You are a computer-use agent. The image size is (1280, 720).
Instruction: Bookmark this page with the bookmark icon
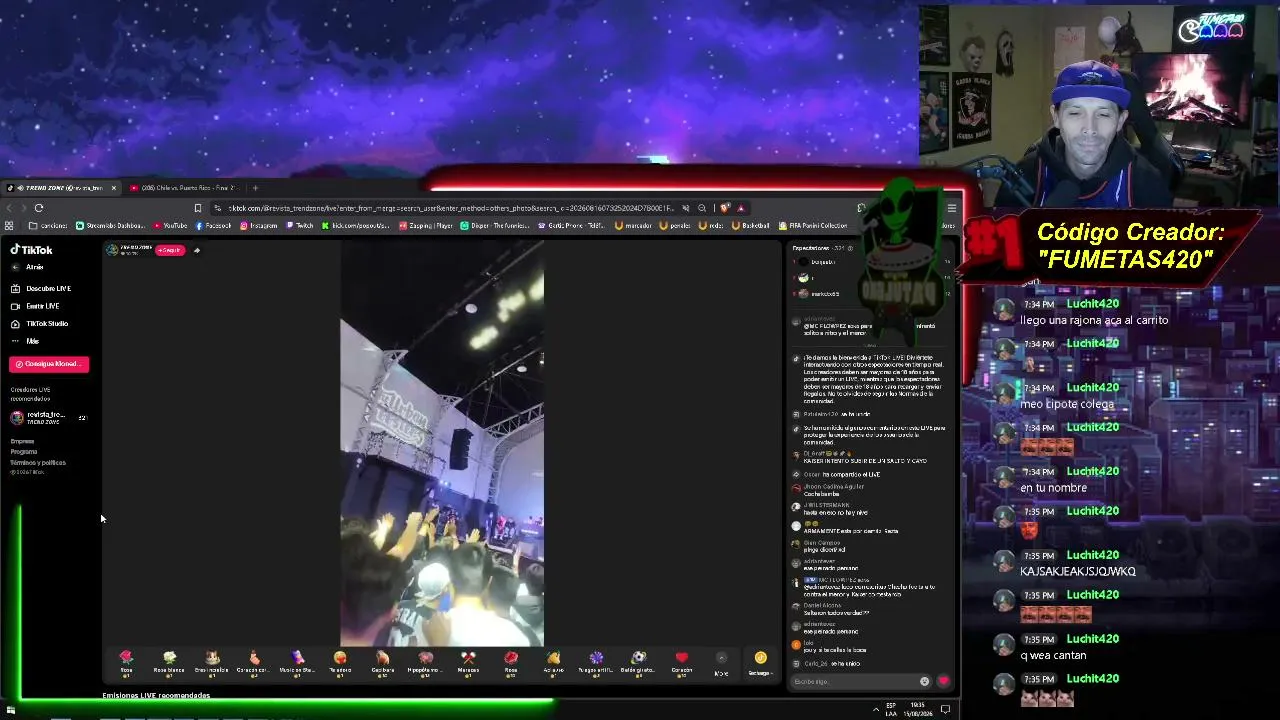pos(198,208)
